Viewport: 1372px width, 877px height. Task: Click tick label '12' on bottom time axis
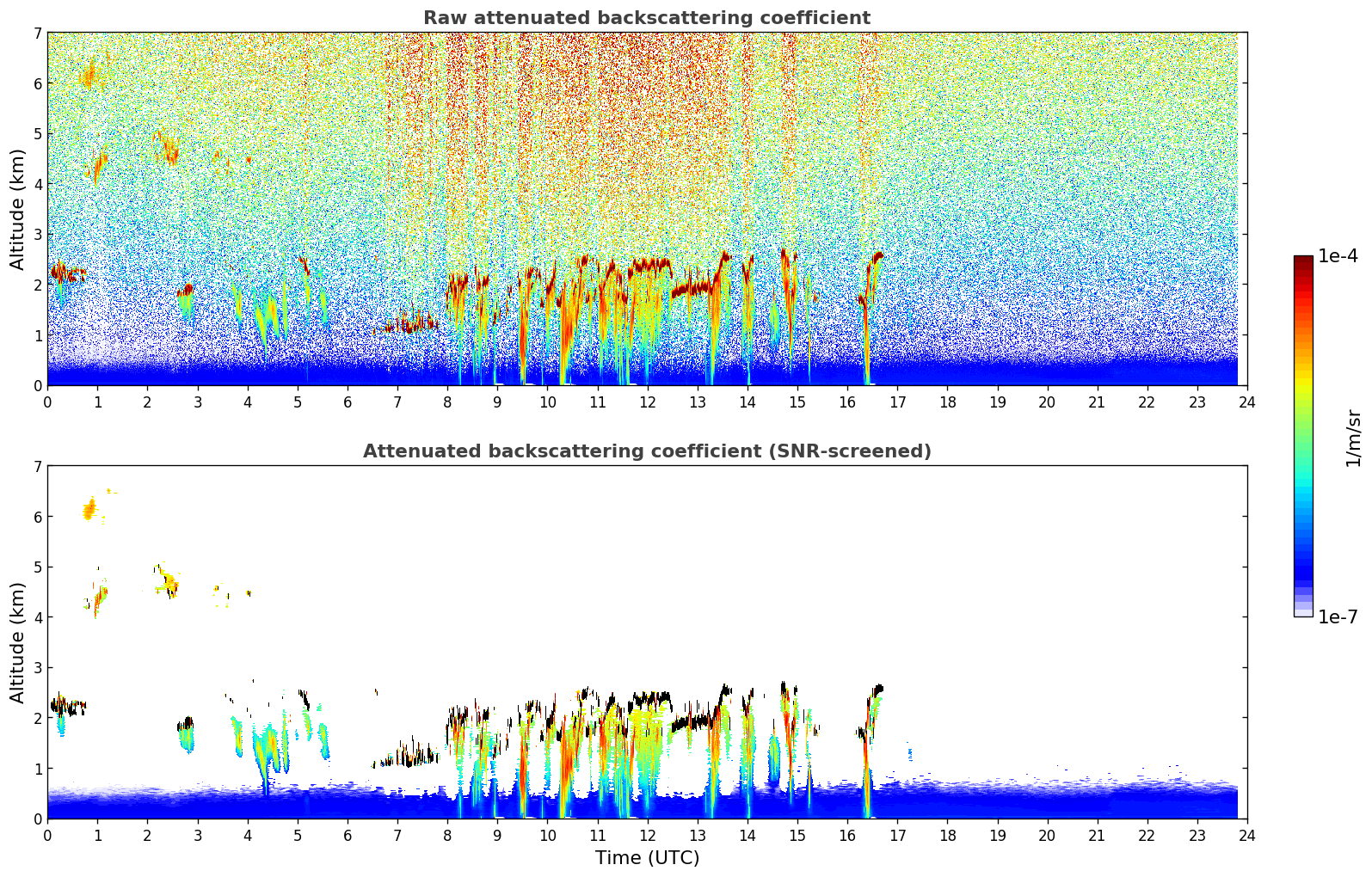tap(647, 835)
